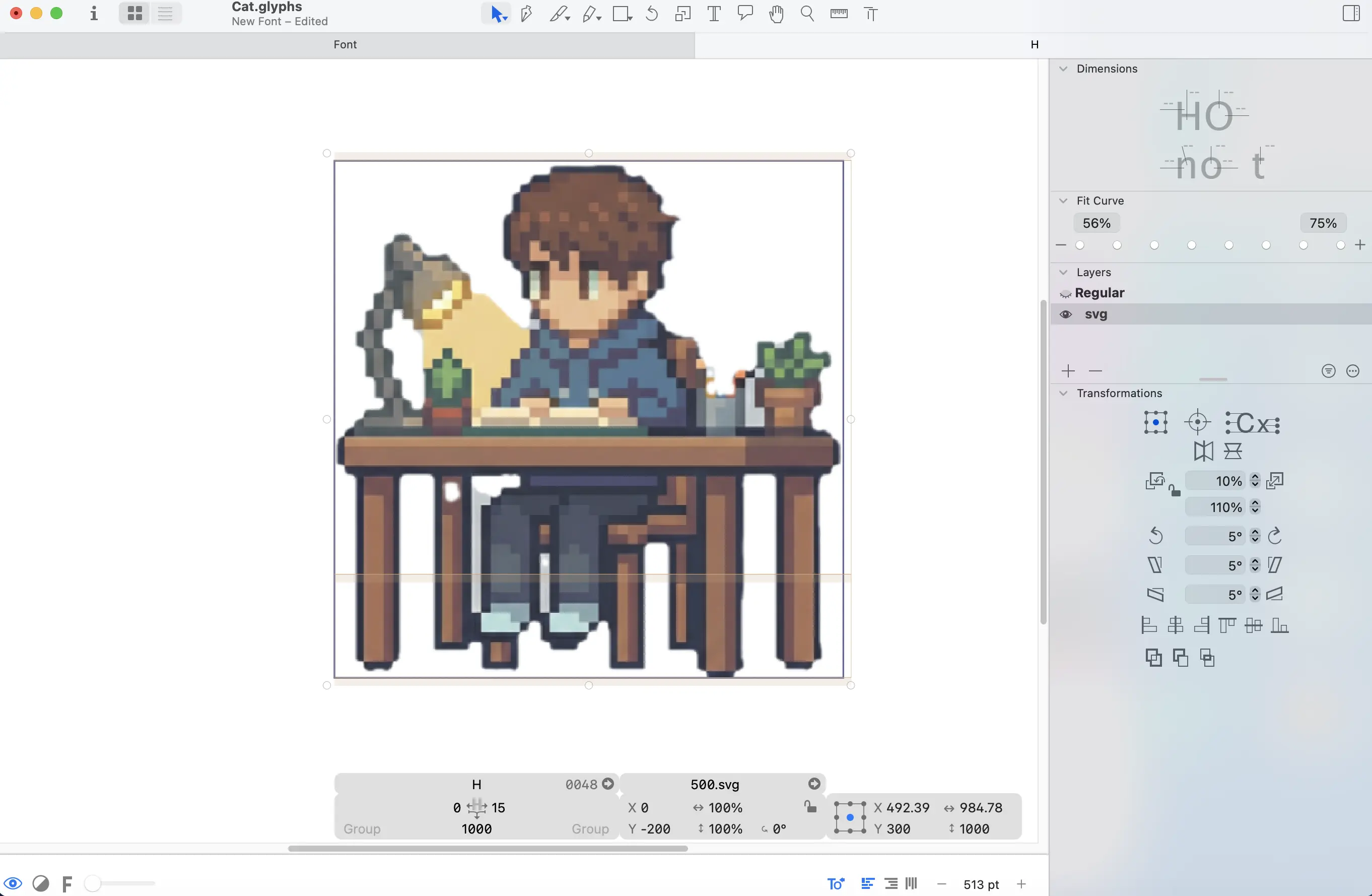The height and width of the screenshot is (896, 1372).
Task: Collapse the Transformations section
Action: coord(1064,394)
